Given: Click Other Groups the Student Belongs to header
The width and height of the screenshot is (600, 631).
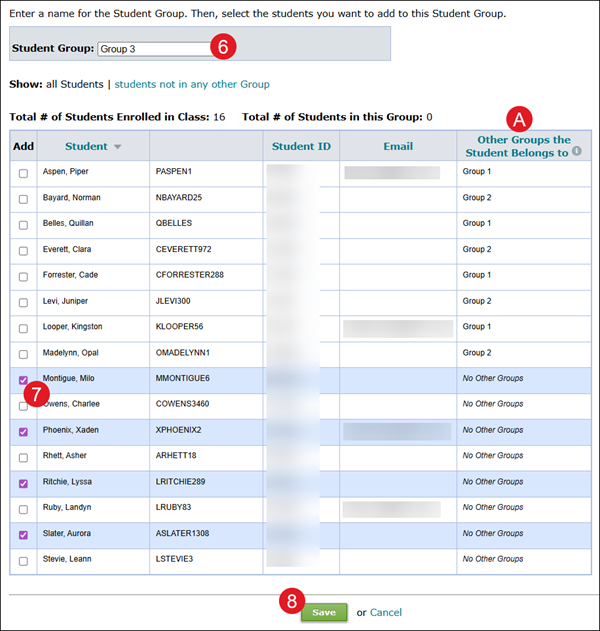Looking at the screenshot, I should pyautogui.click(x=517, y=146).
